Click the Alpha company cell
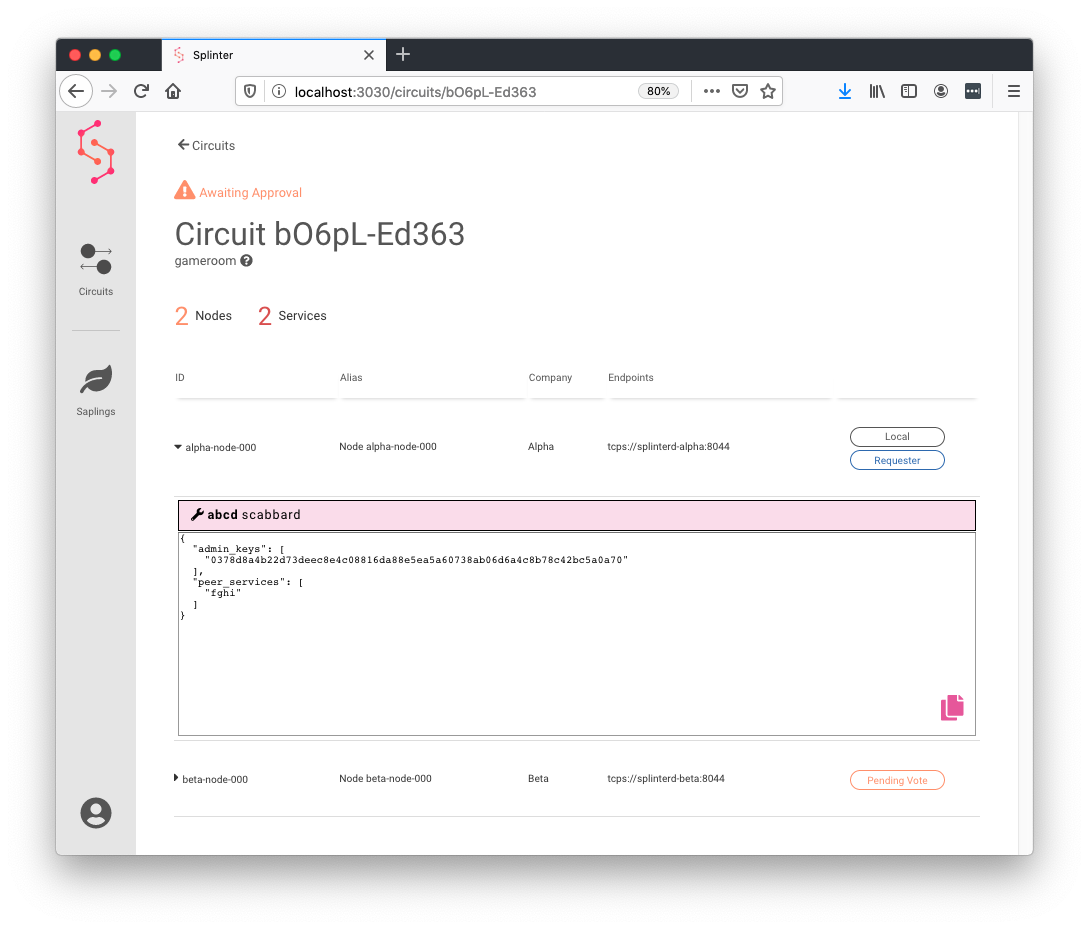This screenshot has width=1089, height=929. 541,446
